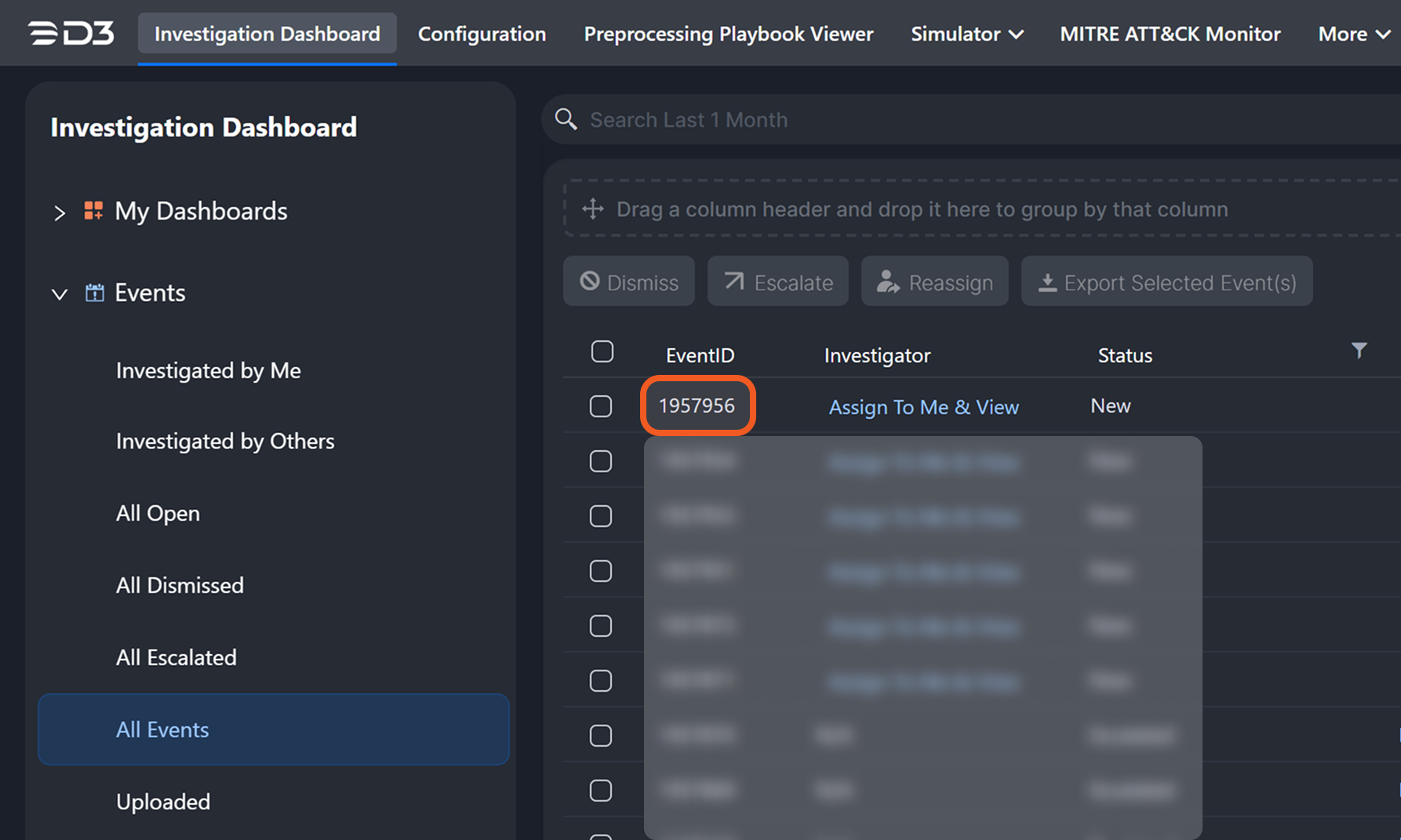
Task: Click the Escalate button
Action: tap(778, 282)
